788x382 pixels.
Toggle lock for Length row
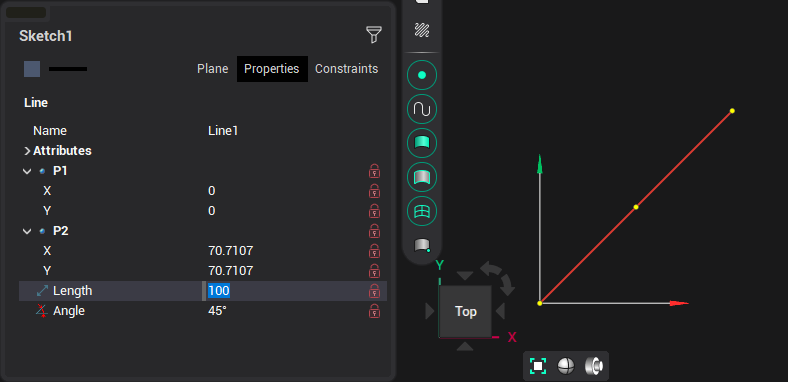point(374,291)
